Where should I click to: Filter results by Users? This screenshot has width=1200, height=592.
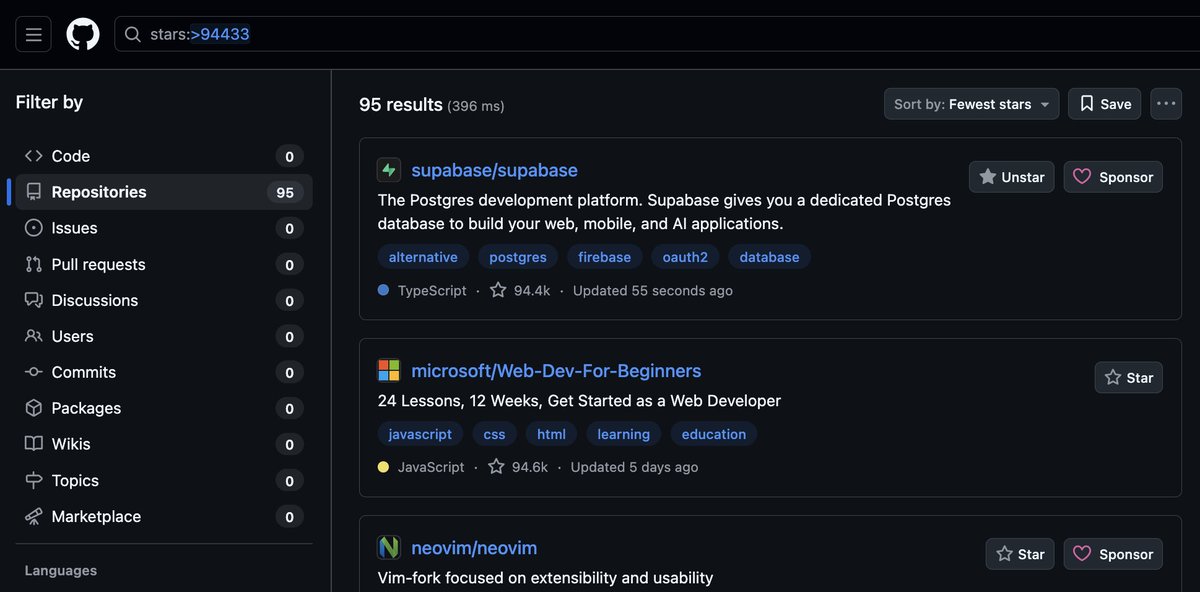(164, 336)
